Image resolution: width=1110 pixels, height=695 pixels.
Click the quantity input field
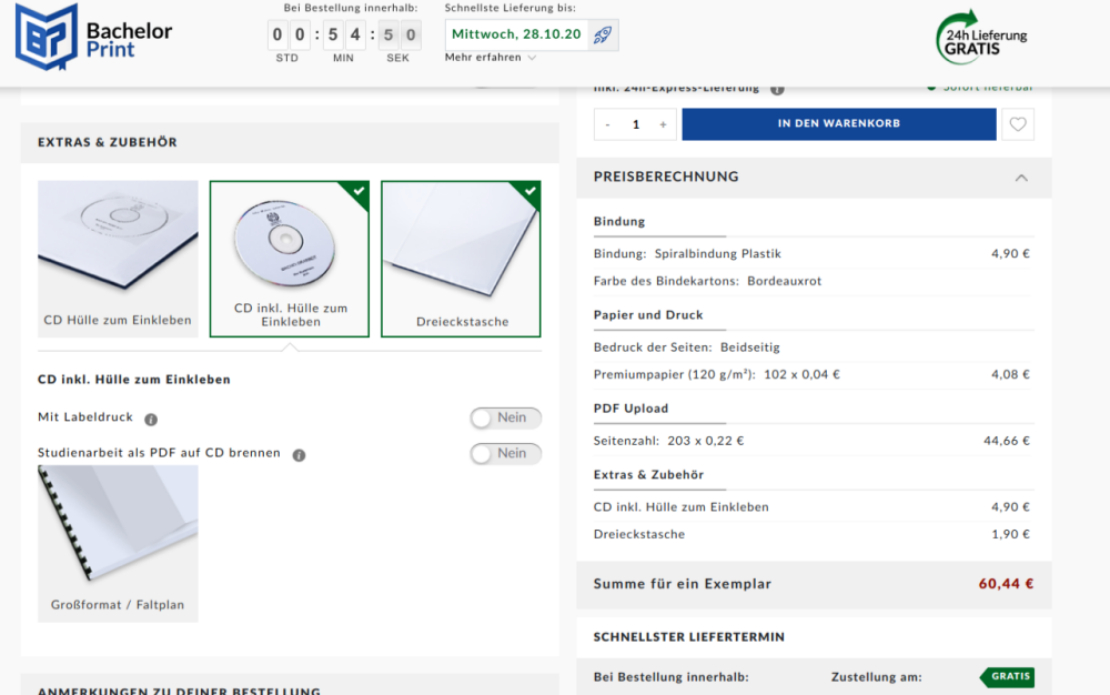pyautogui.click(x=636, y=125)
